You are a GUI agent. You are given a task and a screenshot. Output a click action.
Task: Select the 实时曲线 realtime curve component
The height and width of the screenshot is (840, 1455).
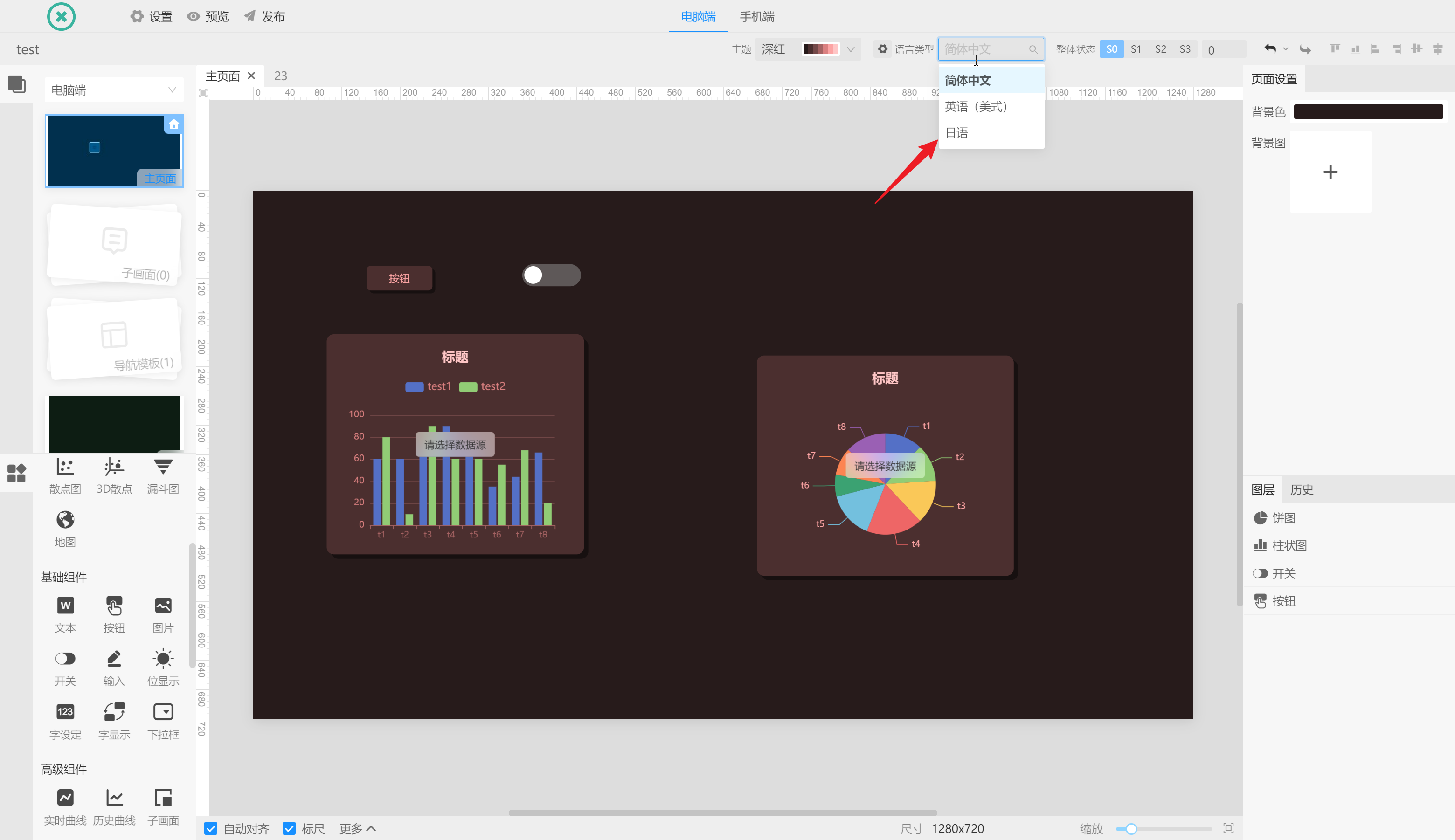click(x=65, y=808)
